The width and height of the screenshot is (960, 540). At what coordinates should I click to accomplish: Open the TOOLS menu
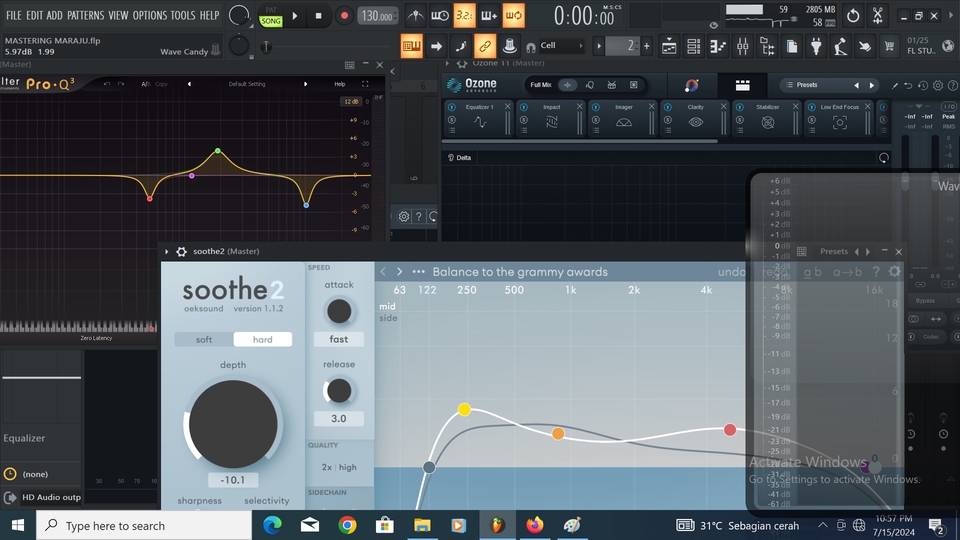pyautogui.click(x=182, y=16)
